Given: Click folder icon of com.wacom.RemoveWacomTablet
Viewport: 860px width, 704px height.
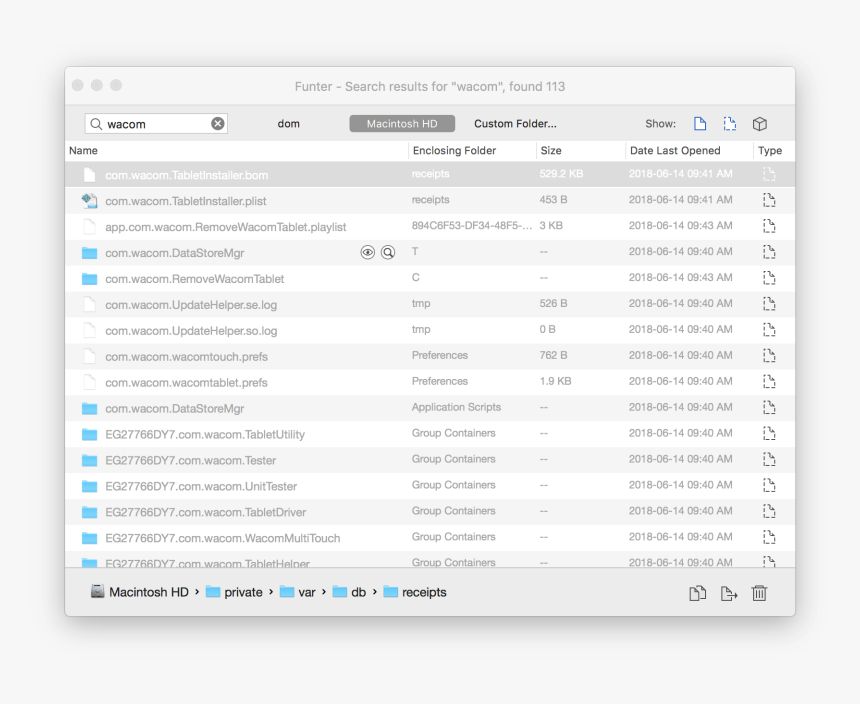Looking at the screenshot, I should [x=89, y=279].
